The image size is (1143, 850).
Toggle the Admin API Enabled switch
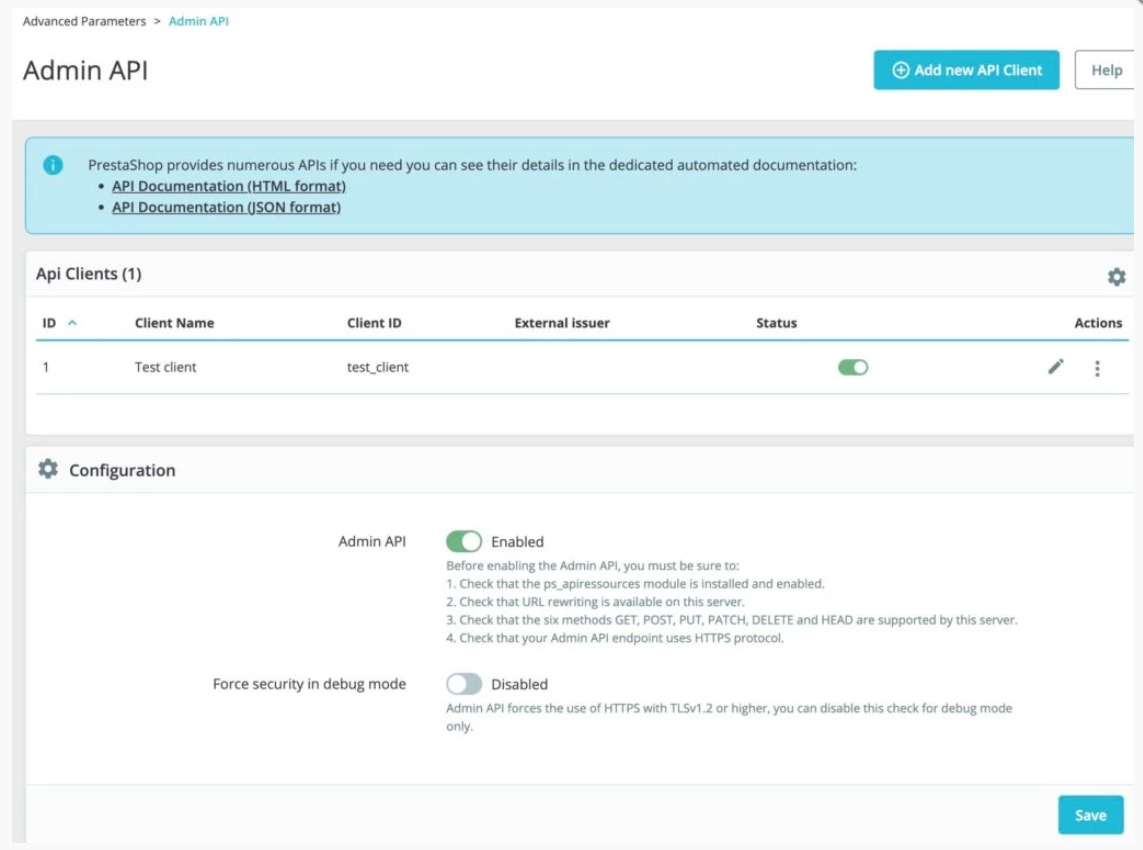point(464,542)
